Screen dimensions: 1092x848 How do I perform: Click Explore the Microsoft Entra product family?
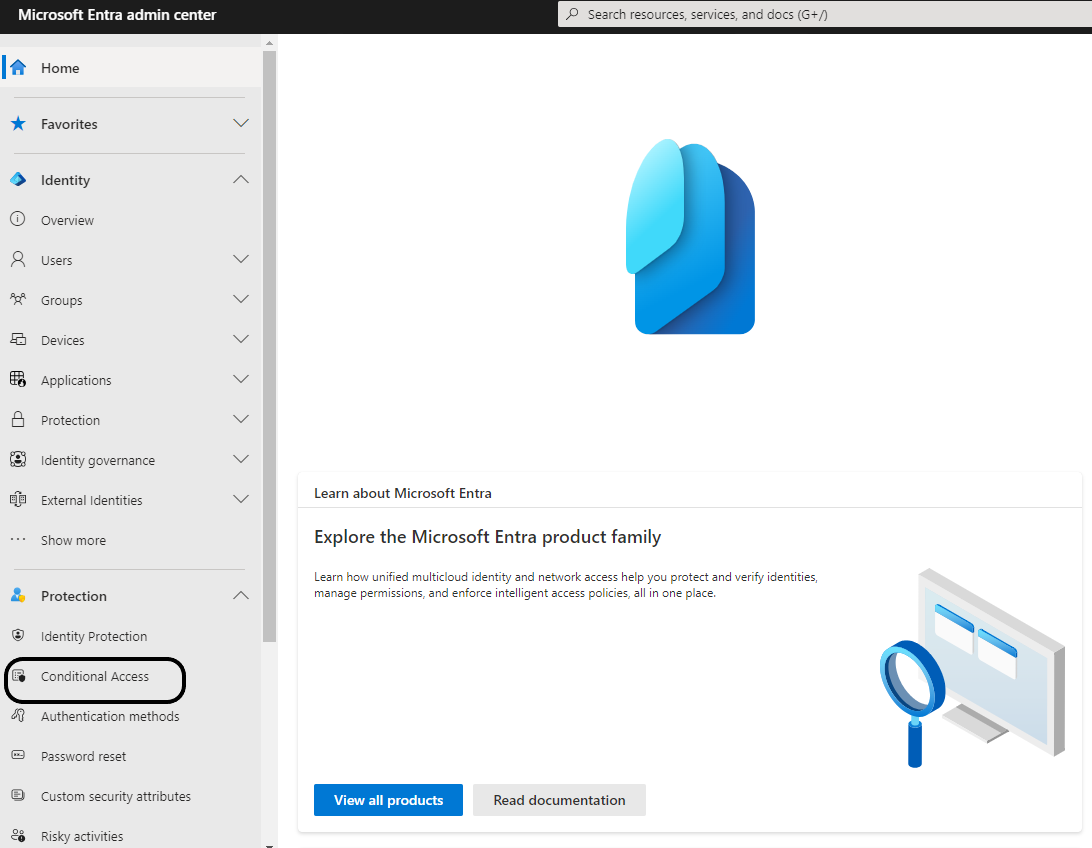[x=488, y=537]
